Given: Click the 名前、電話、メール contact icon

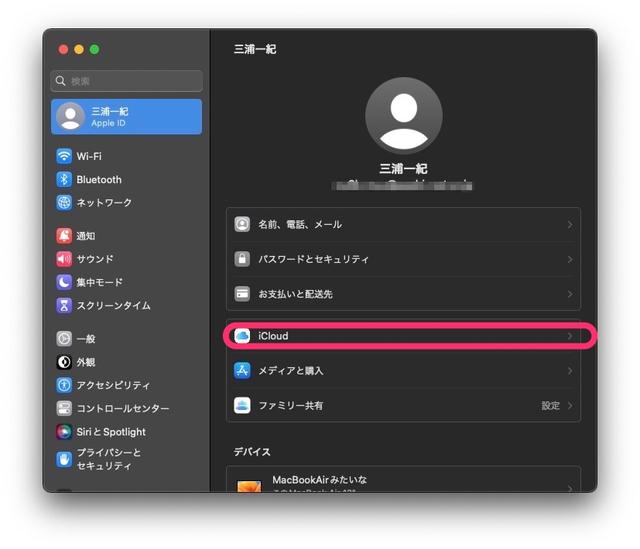Looking at the screenshot, I should coord(242,224).
